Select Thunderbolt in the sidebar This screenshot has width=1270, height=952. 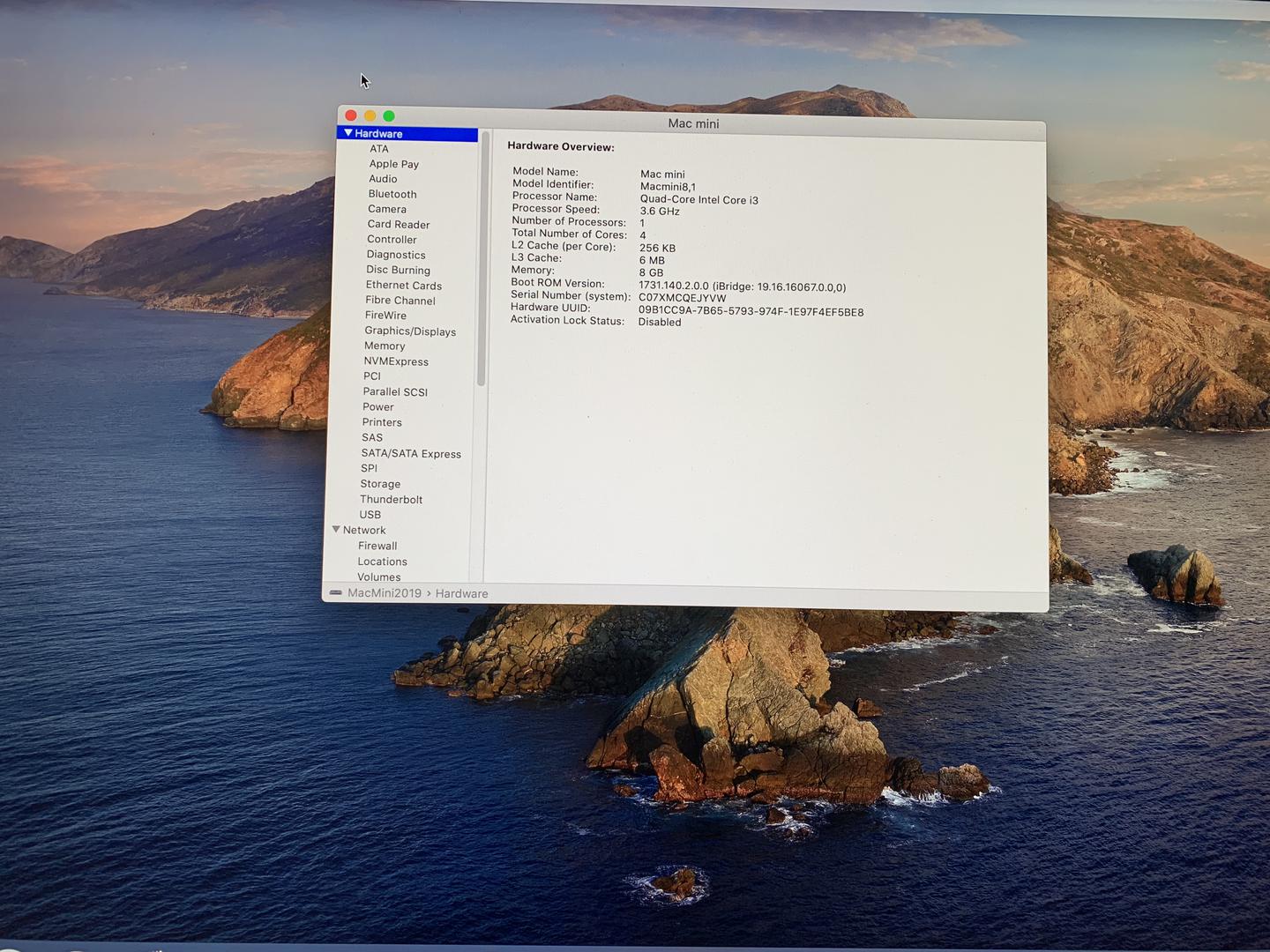point(392,500)
